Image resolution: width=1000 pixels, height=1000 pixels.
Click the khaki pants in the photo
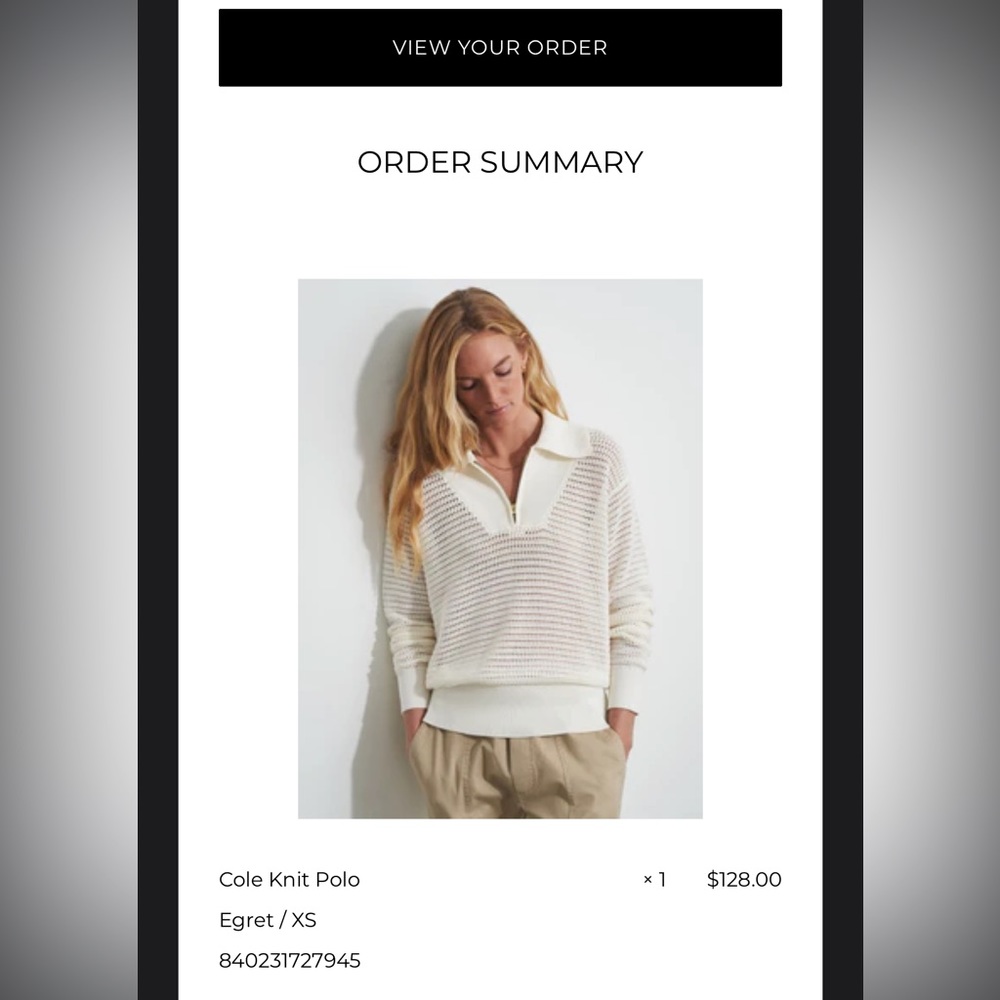pos(517,775)
